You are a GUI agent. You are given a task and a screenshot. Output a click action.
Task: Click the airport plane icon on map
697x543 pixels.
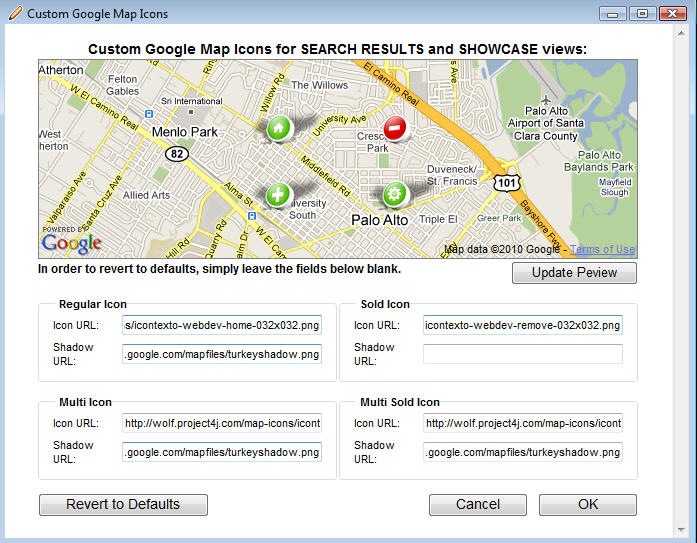click(546, 100)
